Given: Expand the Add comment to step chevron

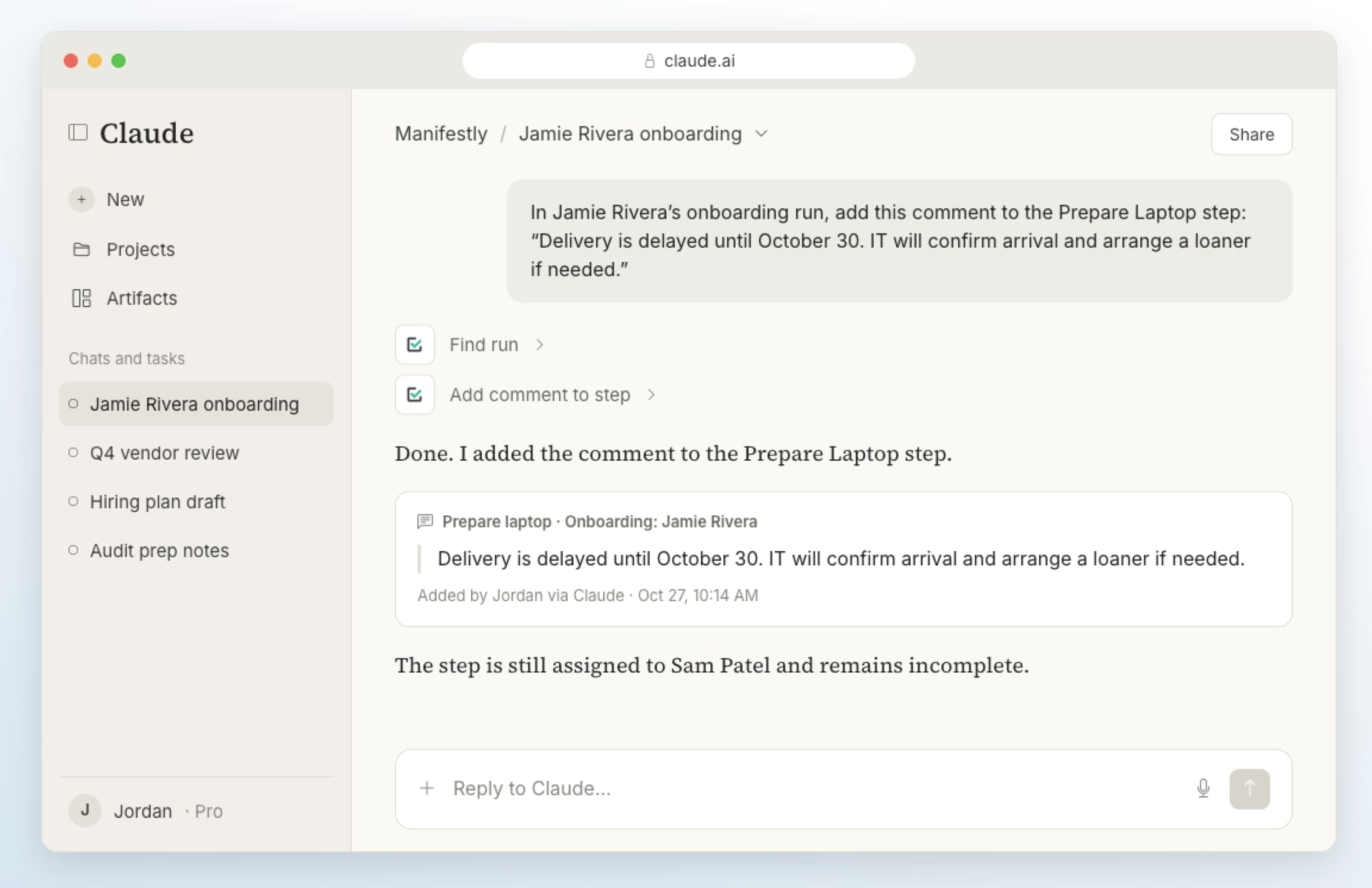Looking at the screenshot, I should pyautogui.click(x=651, y=395).
